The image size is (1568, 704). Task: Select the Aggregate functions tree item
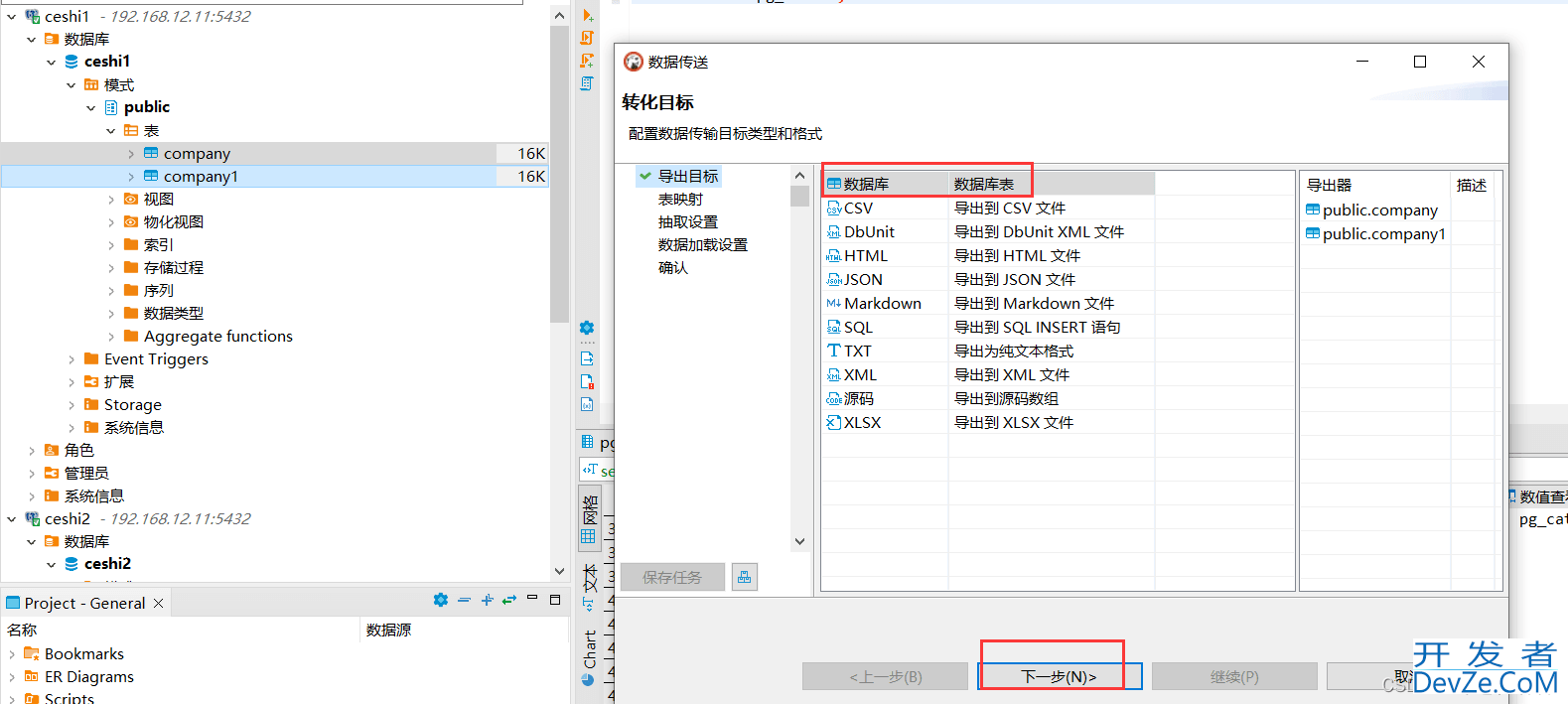point(218,337)
